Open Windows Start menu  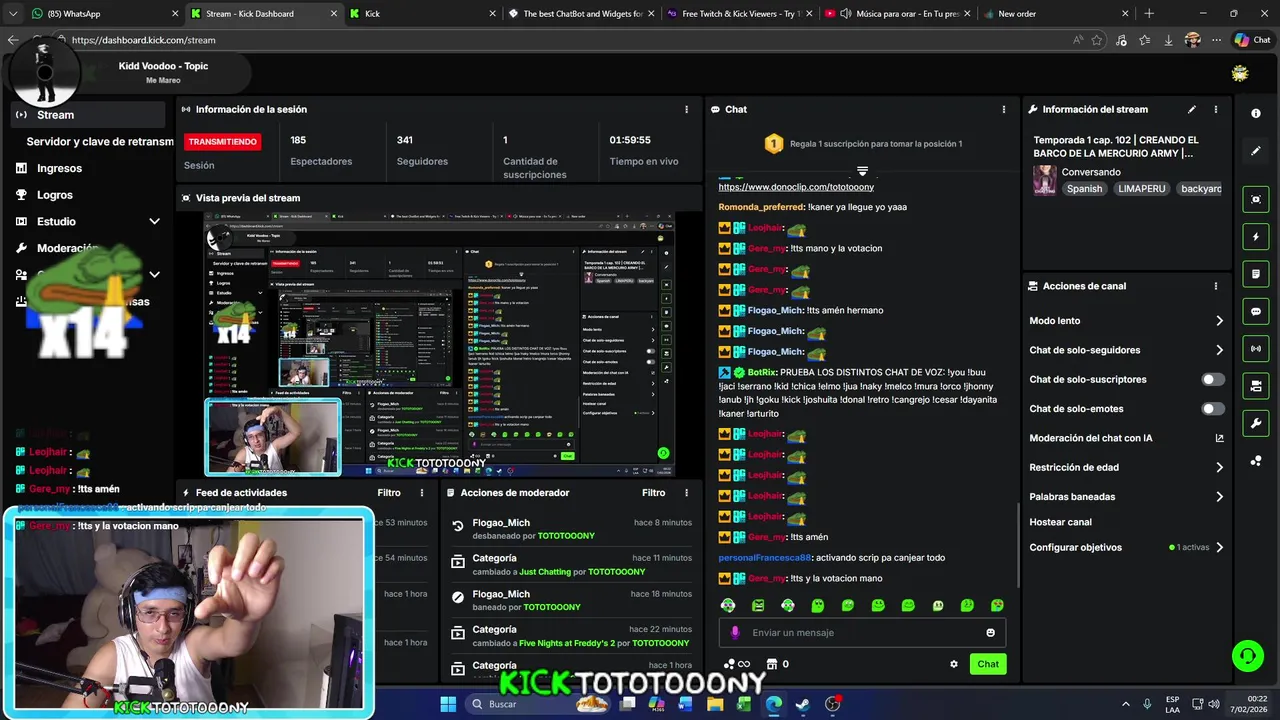point(448,704)
